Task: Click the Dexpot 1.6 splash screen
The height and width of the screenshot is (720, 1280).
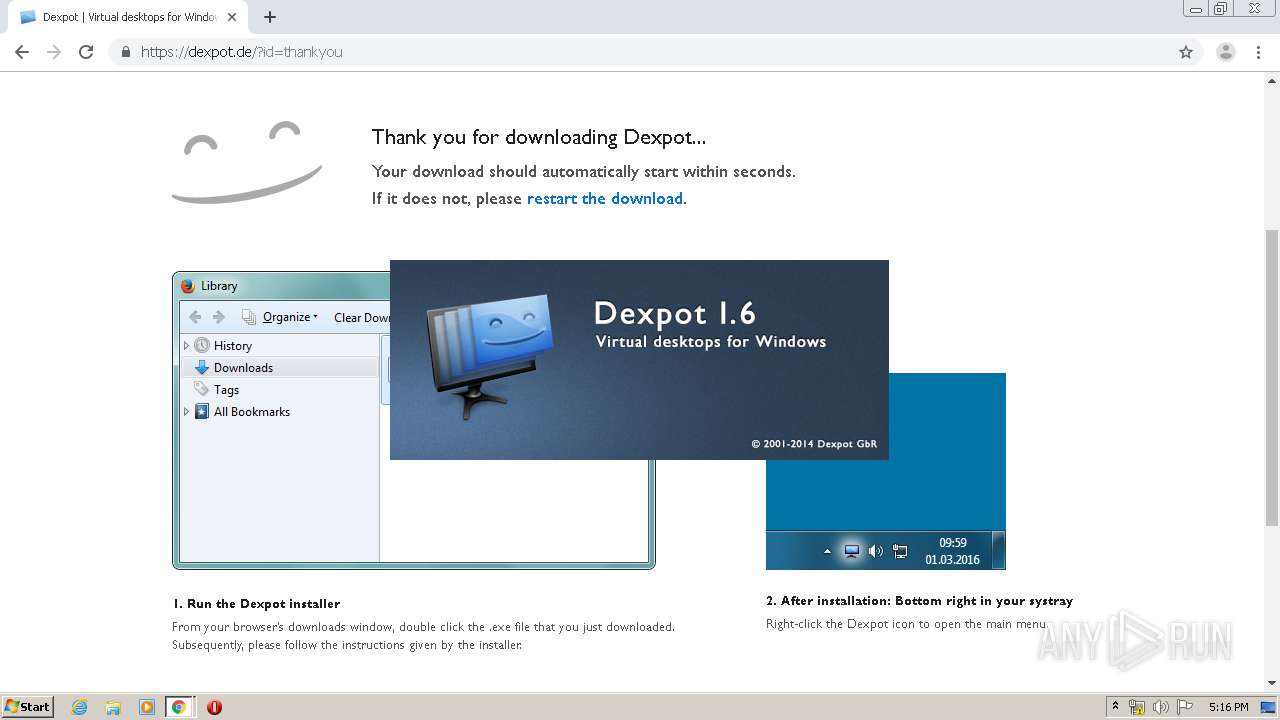Action: tap(639, 360)
